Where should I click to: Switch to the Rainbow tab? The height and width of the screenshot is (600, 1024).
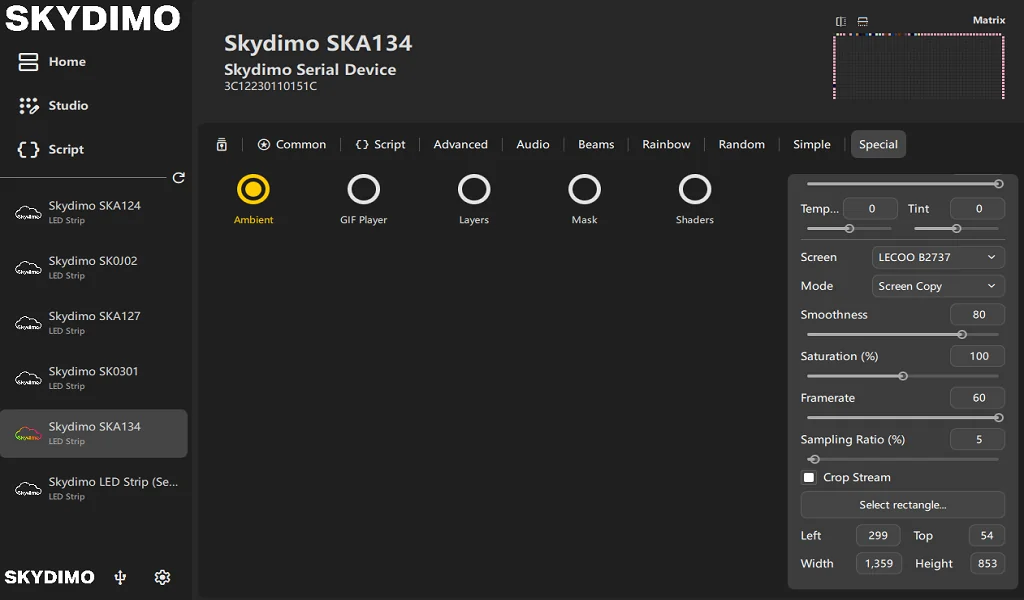pyautogui.click(x=666, y=145)
